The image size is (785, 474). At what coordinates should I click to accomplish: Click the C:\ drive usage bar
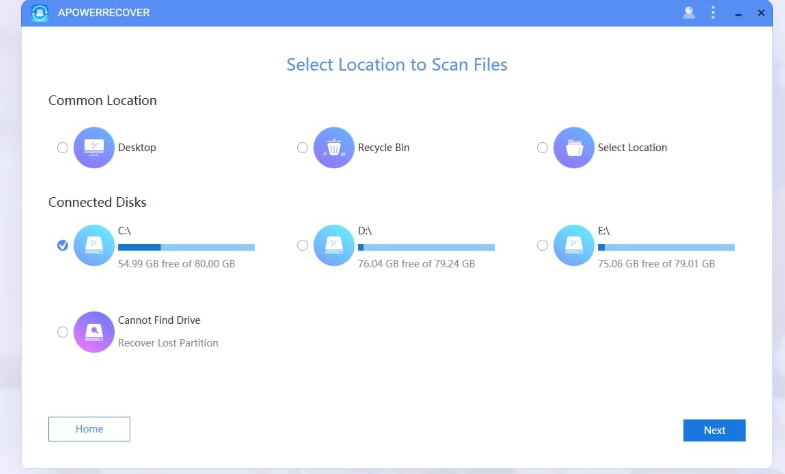pos(186,247)
